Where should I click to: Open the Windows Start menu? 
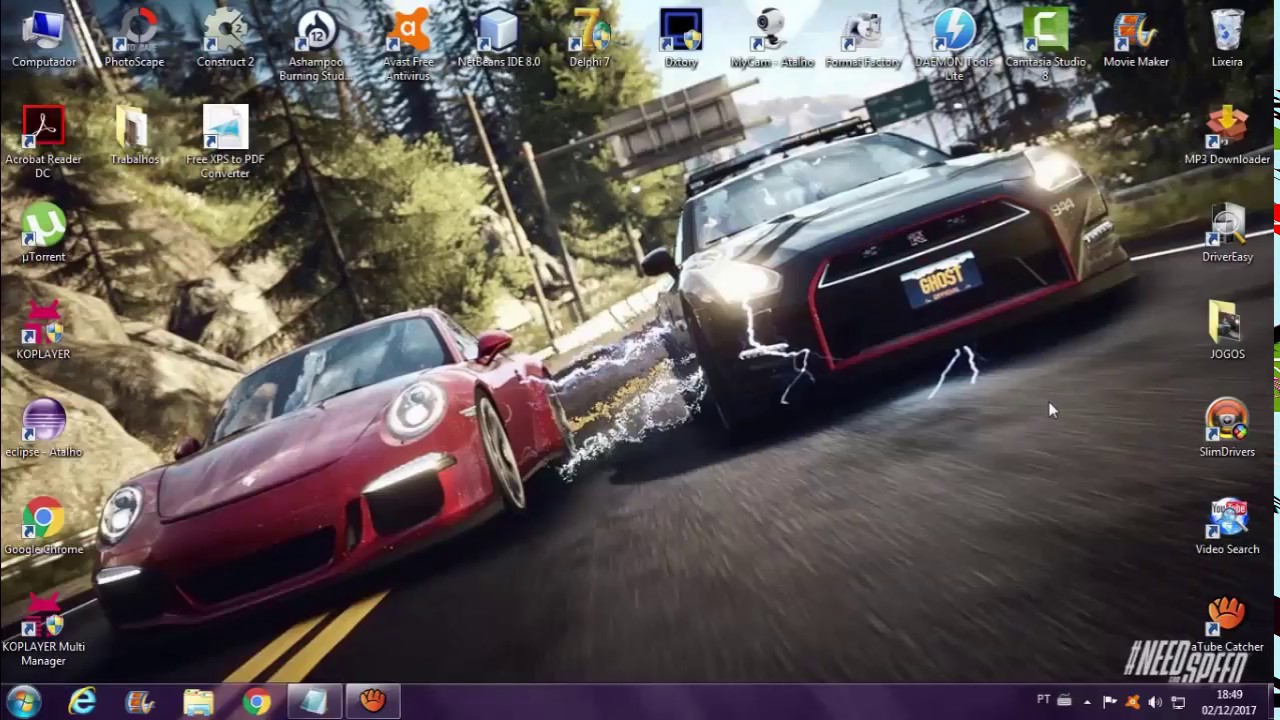click(23, 702)
